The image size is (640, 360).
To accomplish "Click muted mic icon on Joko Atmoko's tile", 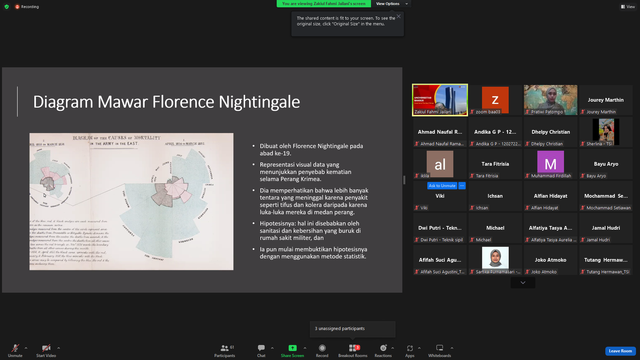I will (x=527, y=271).
